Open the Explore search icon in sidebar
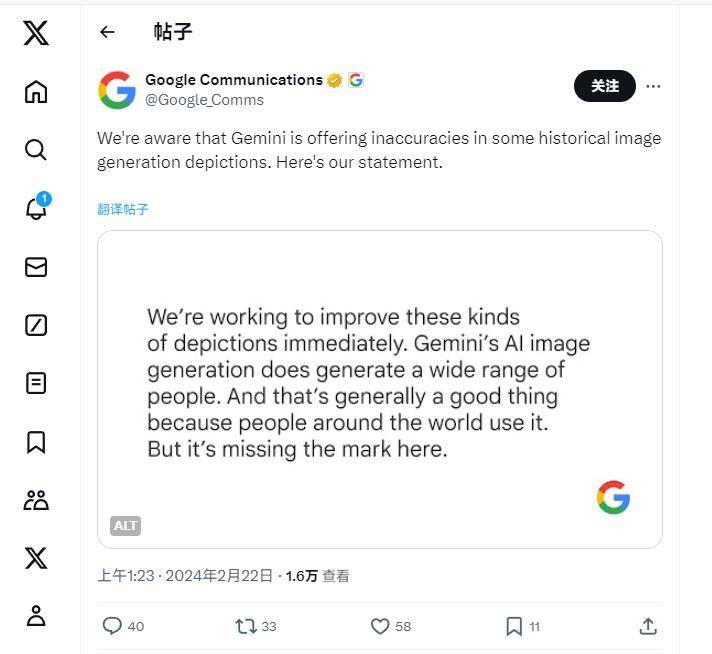 click(x=36, y=150)
